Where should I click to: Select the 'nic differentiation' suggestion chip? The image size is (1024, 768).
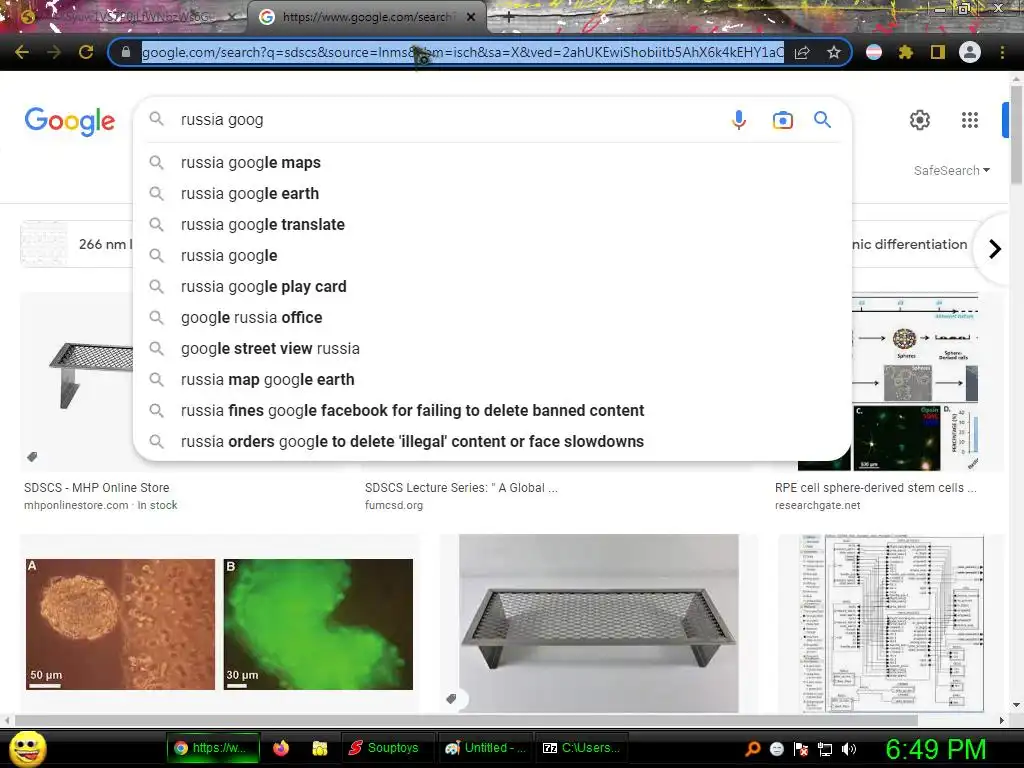(x=910, y=244)
